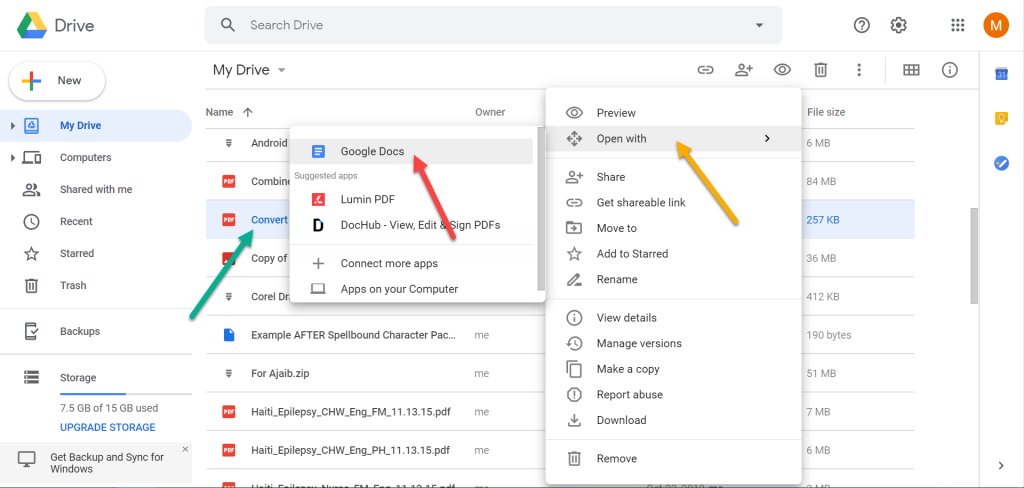1024x488 pixels.
Task: Click the New button
Action: 57,81
